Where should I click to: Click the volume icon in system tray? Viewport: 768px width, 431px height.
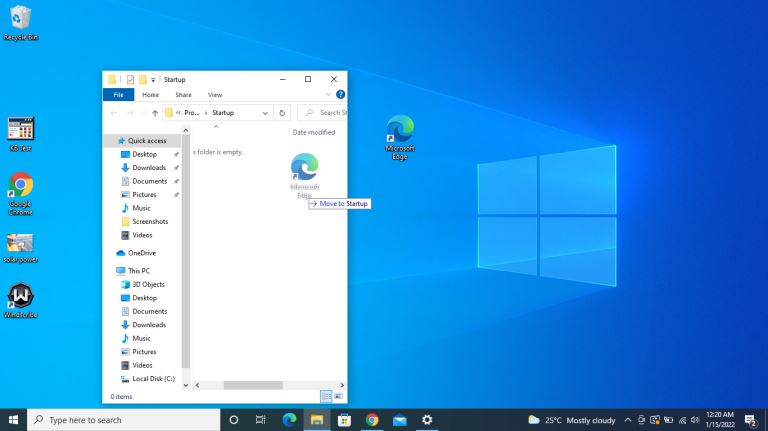coord(695,420)
